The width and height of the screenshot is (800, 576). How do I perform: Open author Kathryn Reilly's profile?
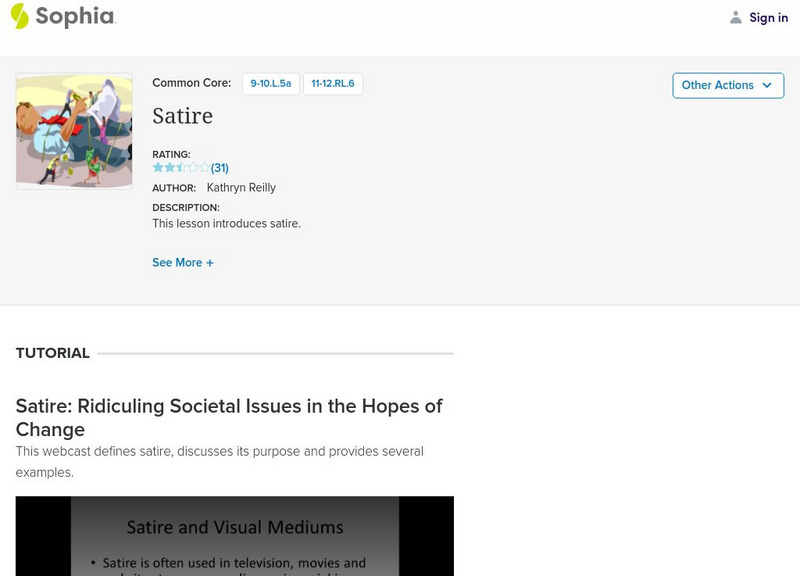pyautogui.click(x=241, y=187)
